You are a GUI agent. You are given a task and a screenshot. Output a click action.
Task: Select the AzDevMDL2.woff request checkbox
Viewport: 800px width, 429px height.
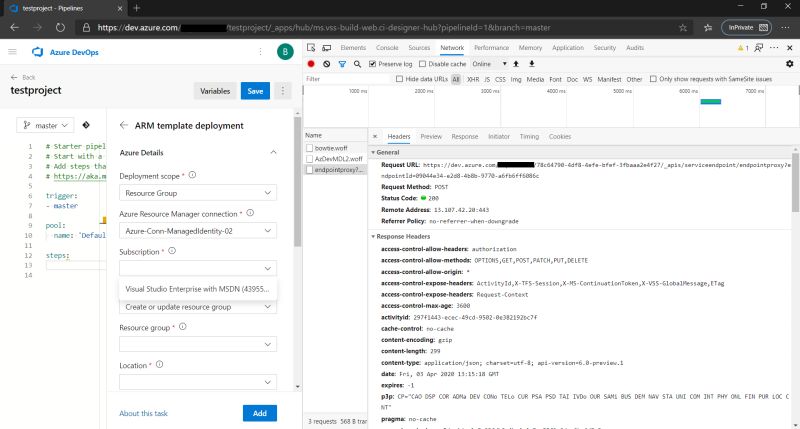[x=309, y=159]
